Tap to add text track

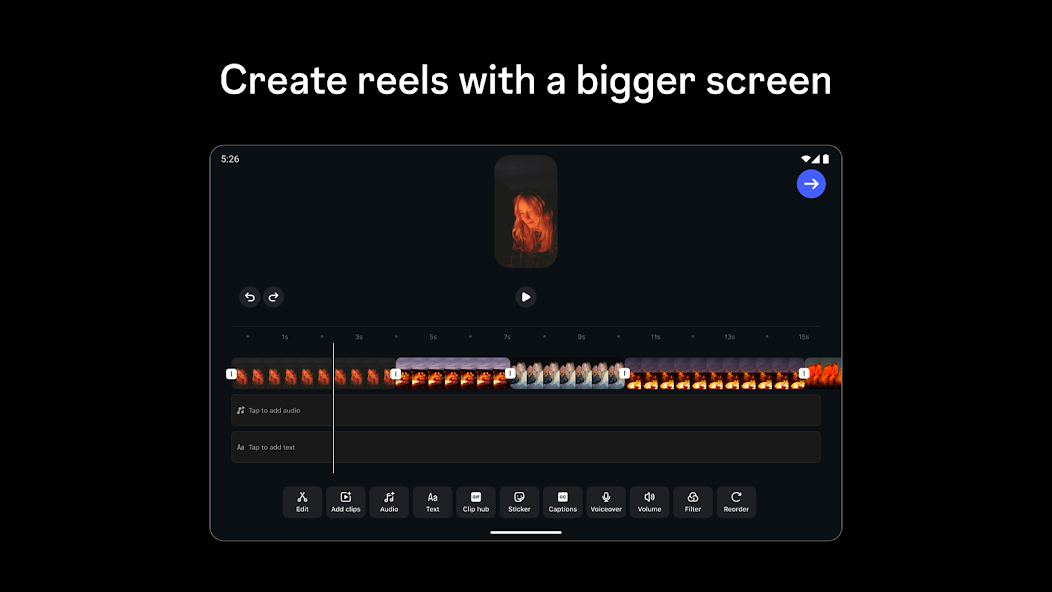point(525,447)
